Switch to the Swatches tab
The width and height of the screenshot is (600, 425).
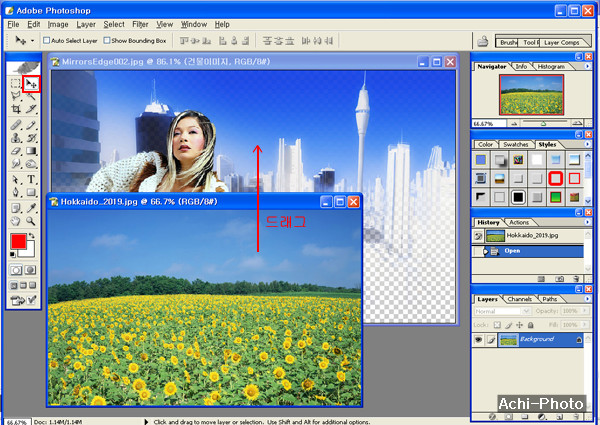515,145
